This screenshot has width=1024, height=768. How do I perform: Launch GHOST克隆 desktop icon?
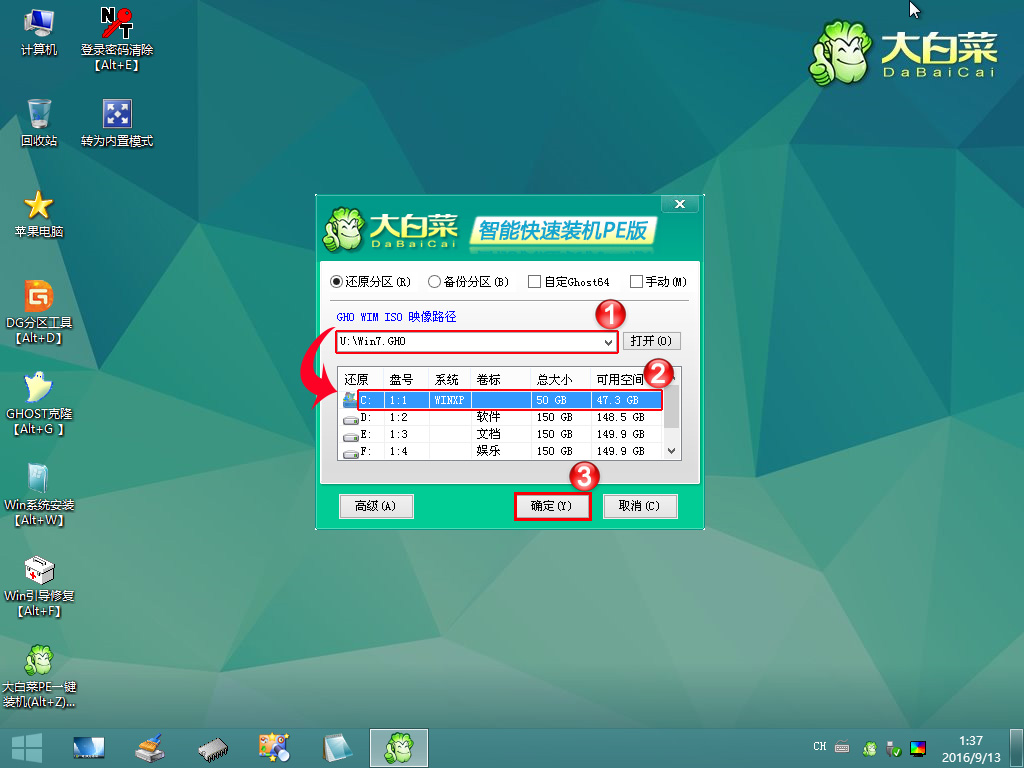point(39,388)
